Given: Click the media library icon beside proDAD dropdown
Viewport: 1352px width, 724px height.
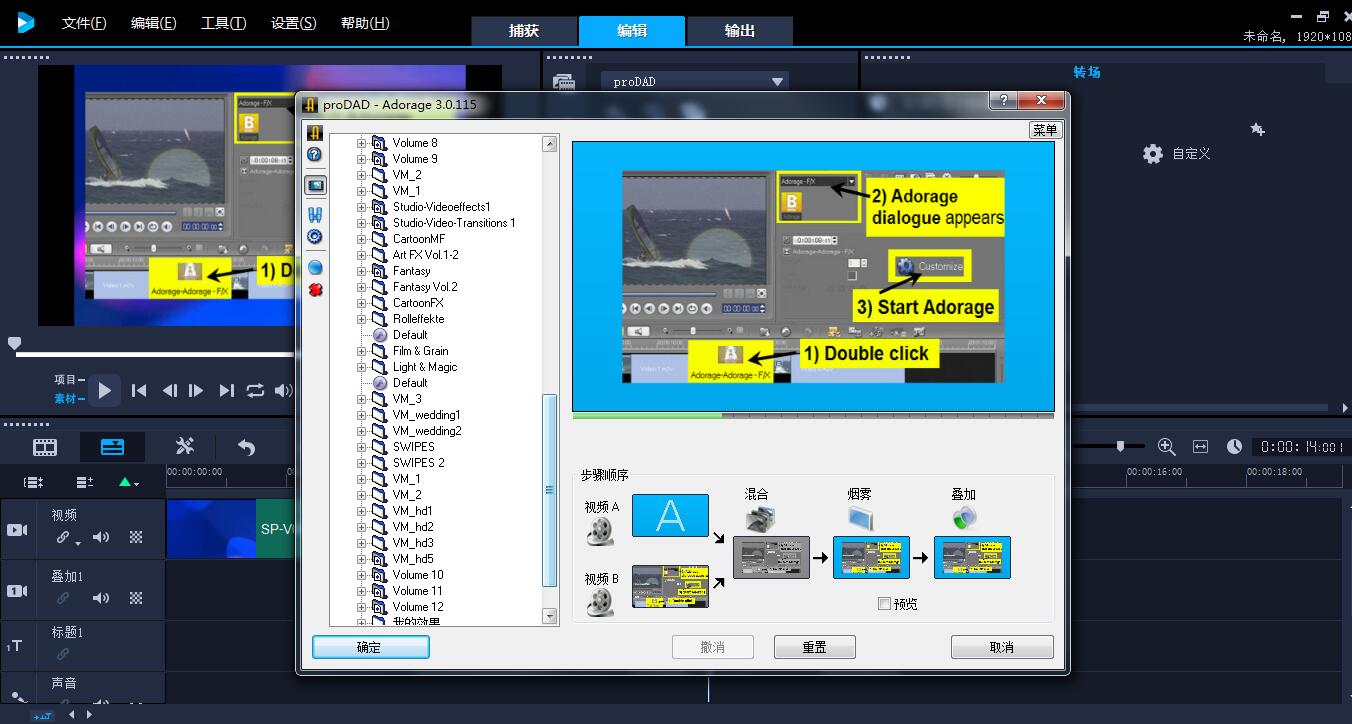Looking at the screenshot, I should pyautogui.click(x=564, y=82).
